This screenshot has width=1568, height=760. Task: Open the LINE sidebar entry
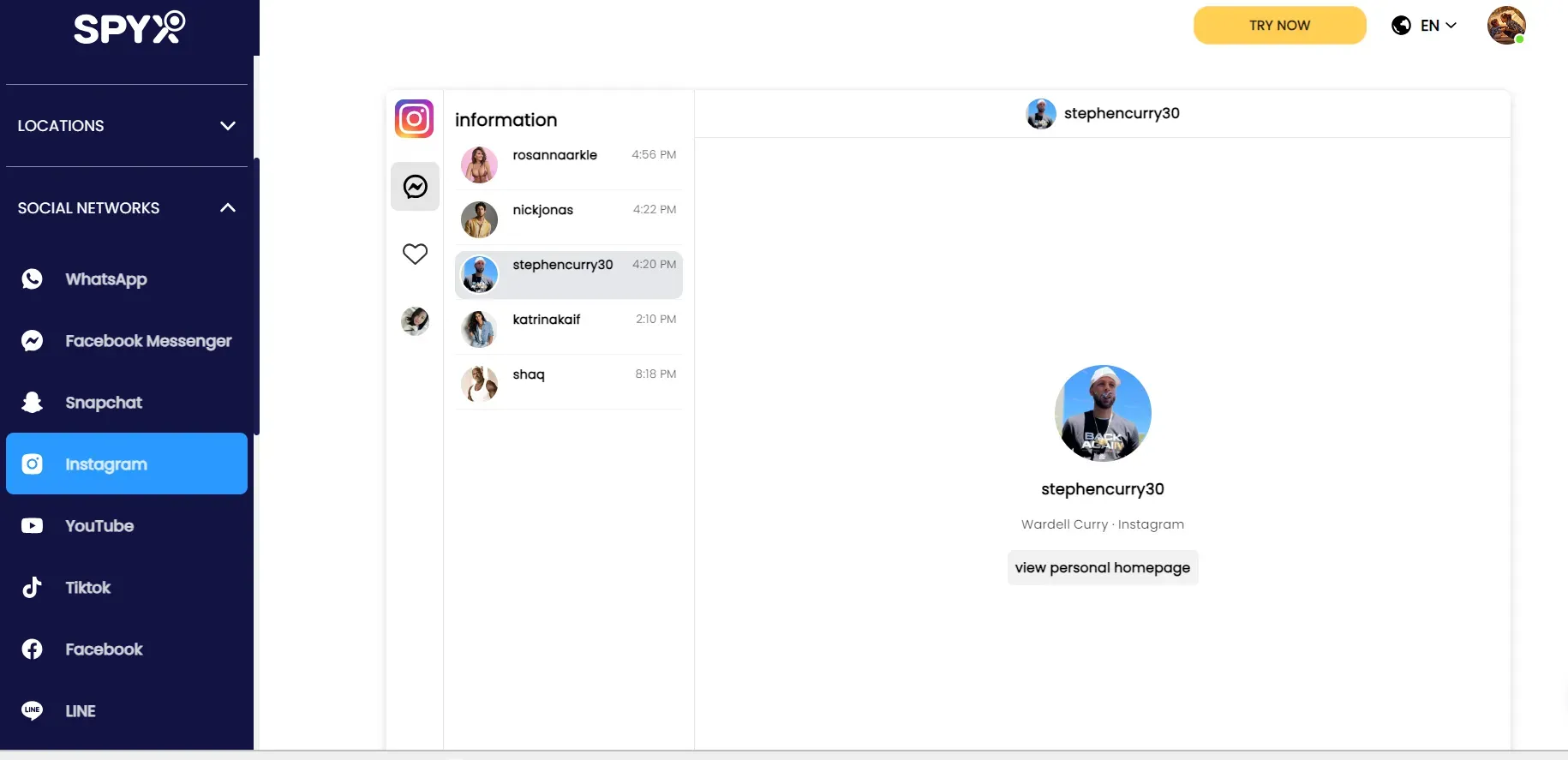pos(127,711)
